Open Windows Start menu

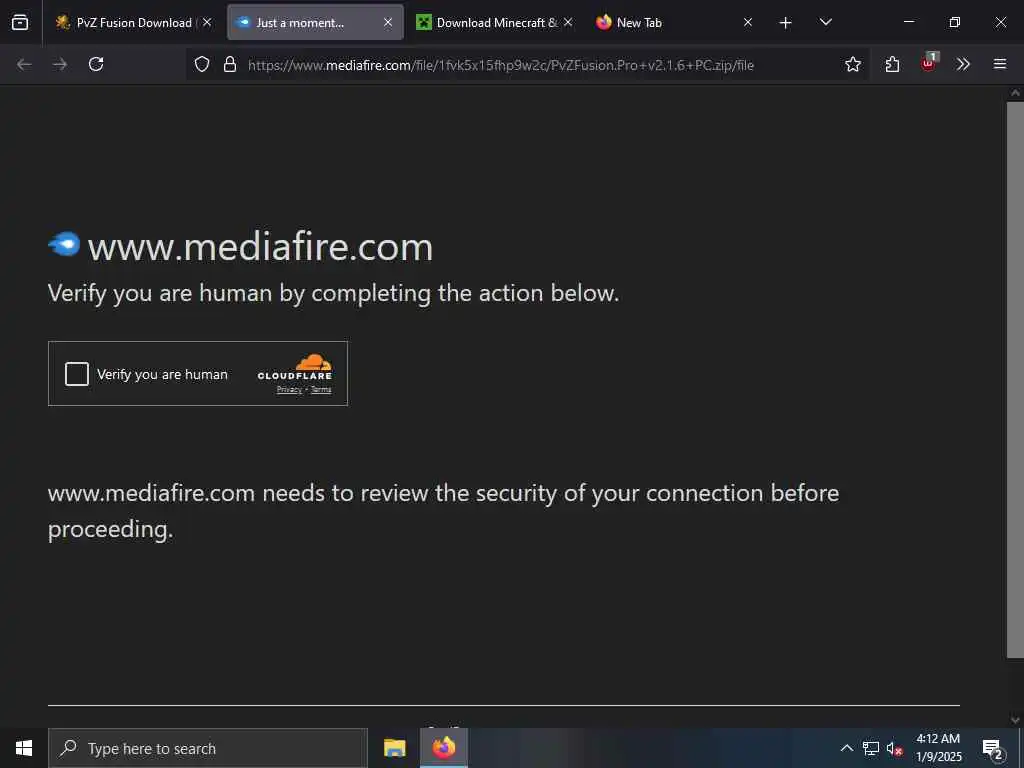tap(24, 748)
